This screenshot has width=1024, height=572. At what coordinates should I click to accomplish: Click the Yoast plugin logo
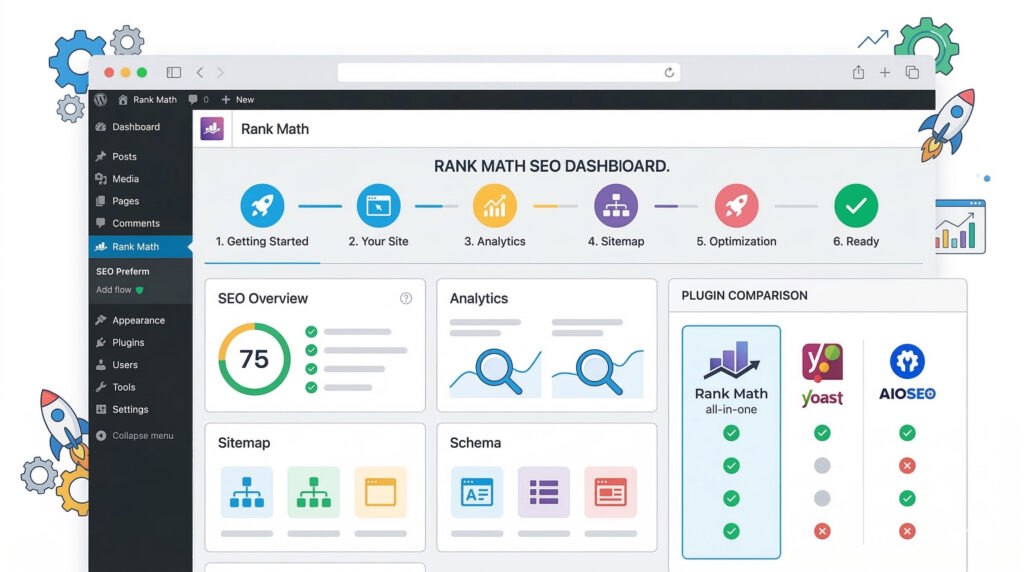[x=822, y=375]
